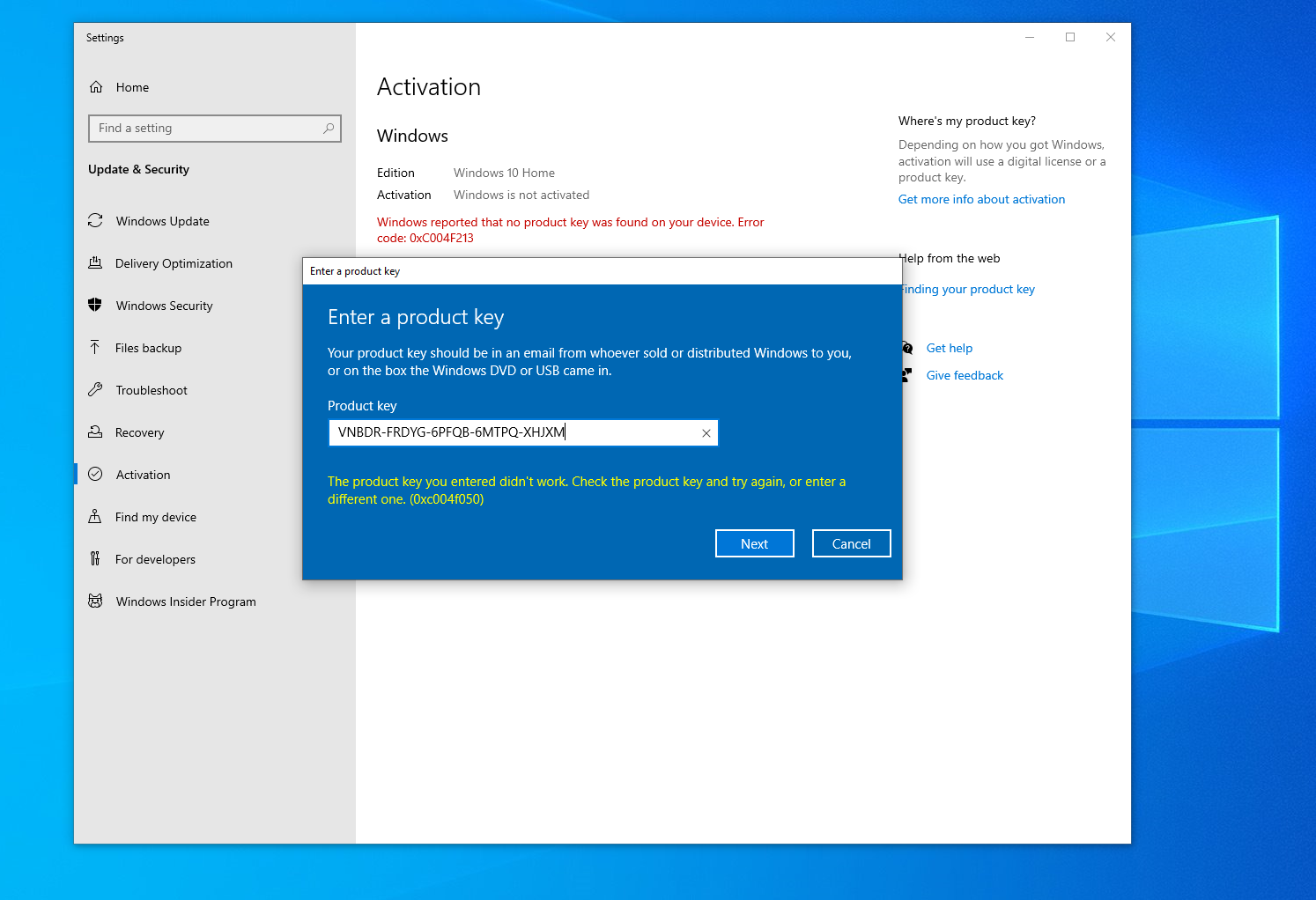Image resolution: width=1316 pixels, height=900 pixels.
Task: Click the search magnifier in Find a setting
Action: pos(329,129)
